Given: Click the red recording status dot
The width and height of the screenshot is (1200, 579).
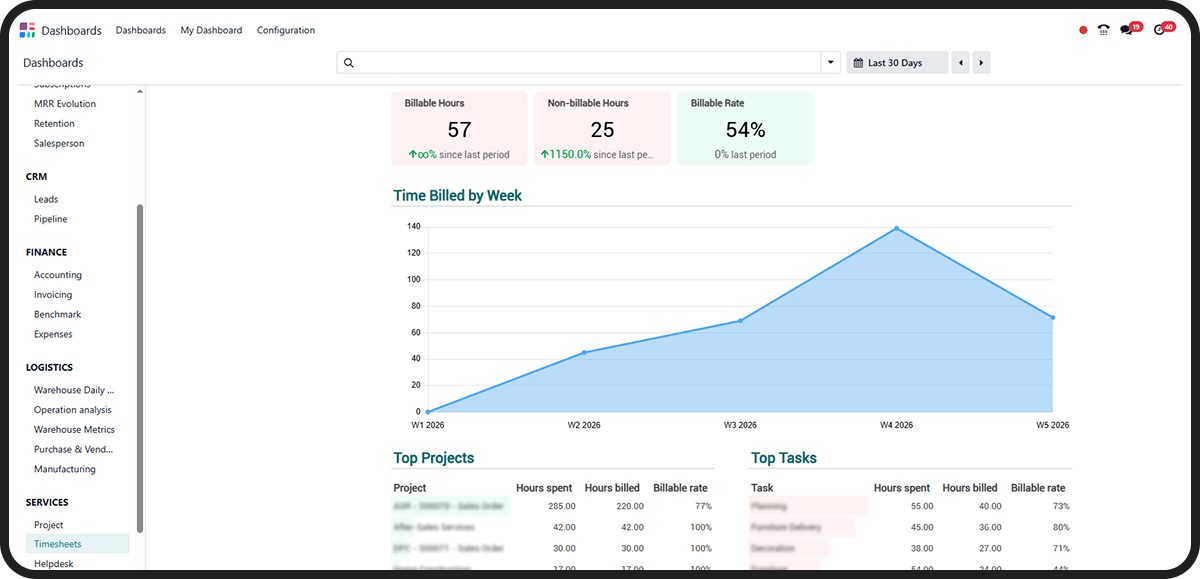Looking at the screenshot, I should pos(1083,30).
